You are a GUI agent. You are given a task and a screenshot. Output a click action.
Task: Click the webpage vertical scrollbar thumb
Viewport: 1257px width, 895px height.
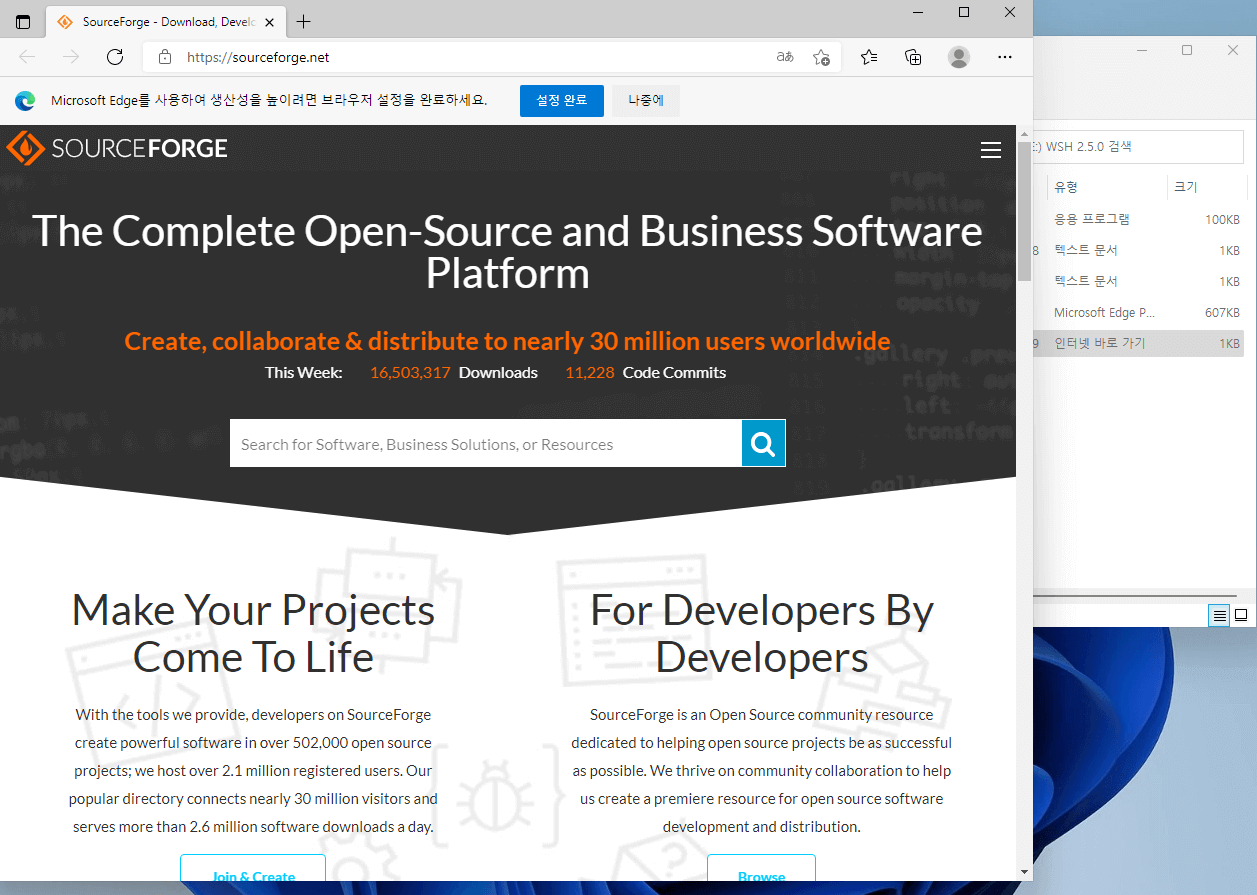(x=1024, y=210)
